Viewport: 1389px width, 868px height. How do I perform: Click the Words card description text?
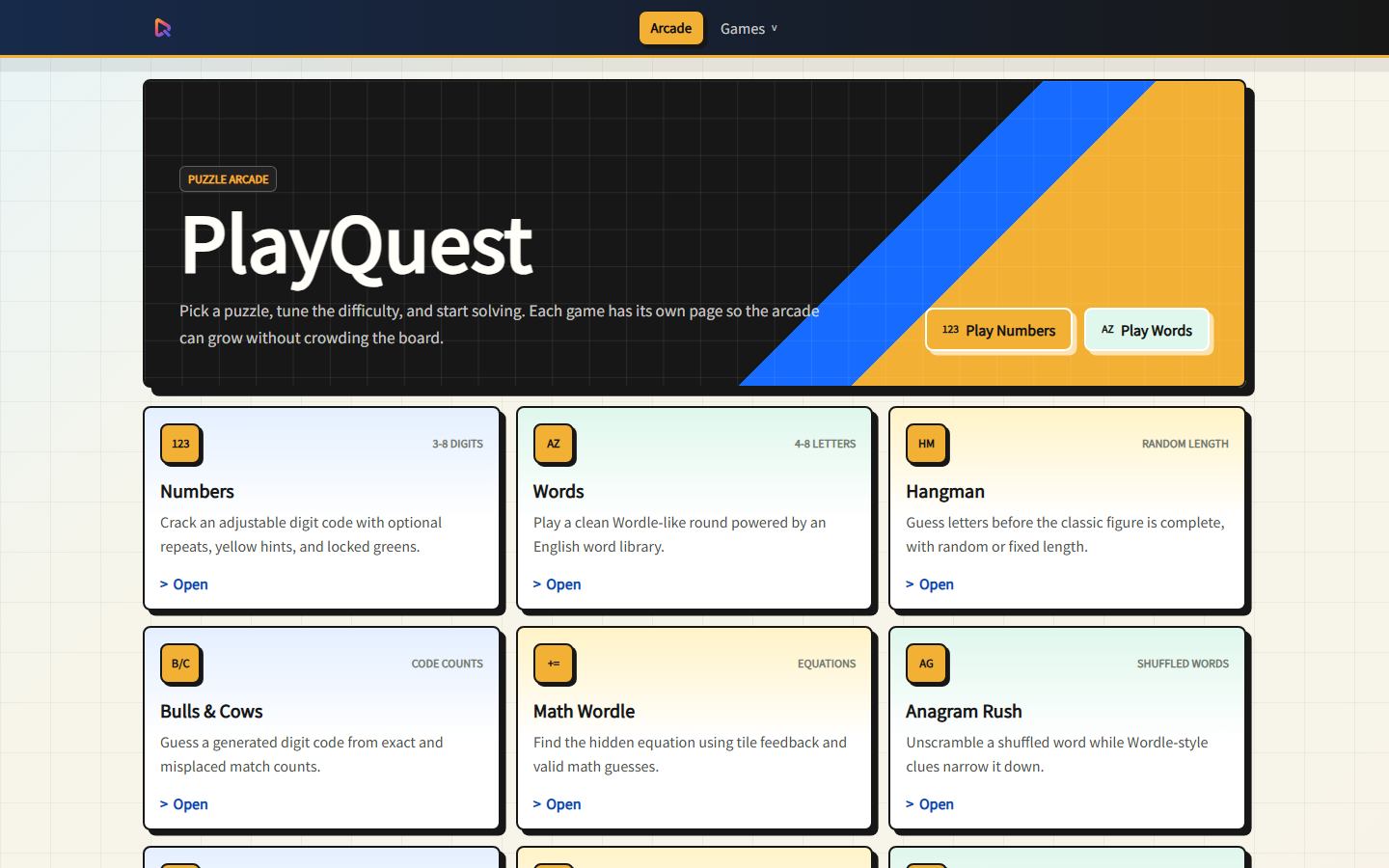coord(679,534)
